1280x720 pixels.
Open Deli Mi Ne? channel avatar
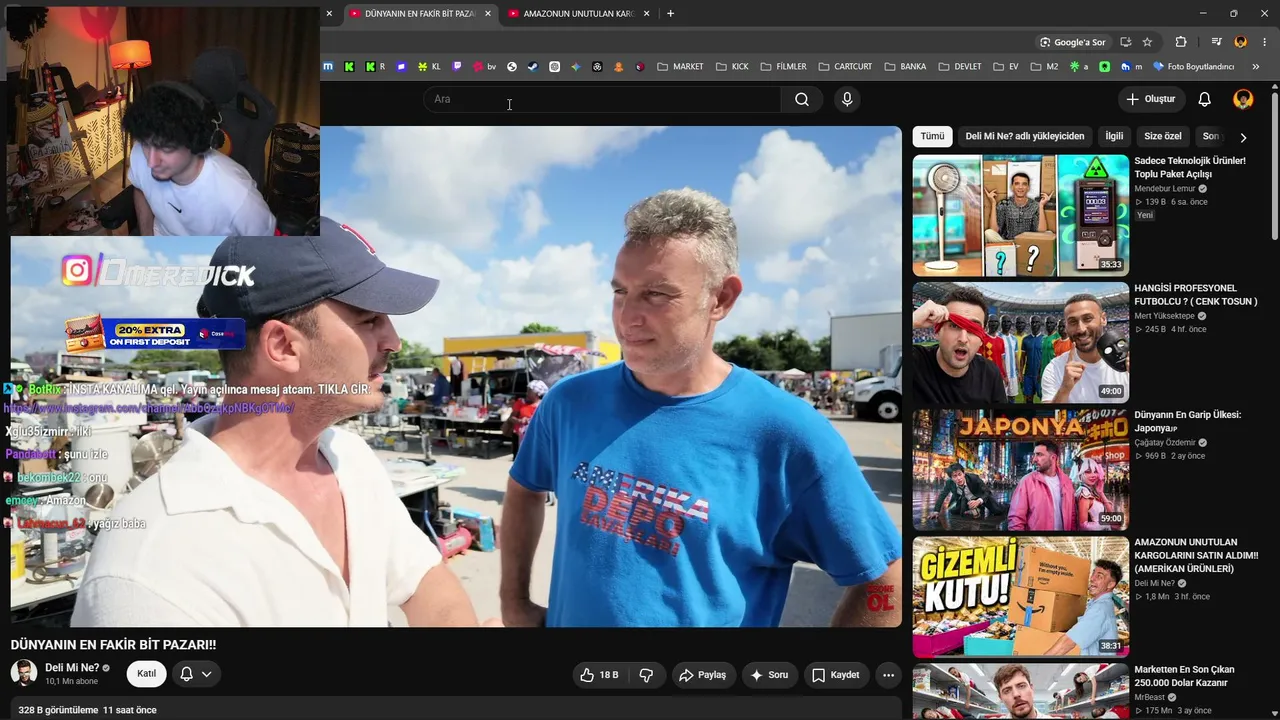click(x=24, y=673)
